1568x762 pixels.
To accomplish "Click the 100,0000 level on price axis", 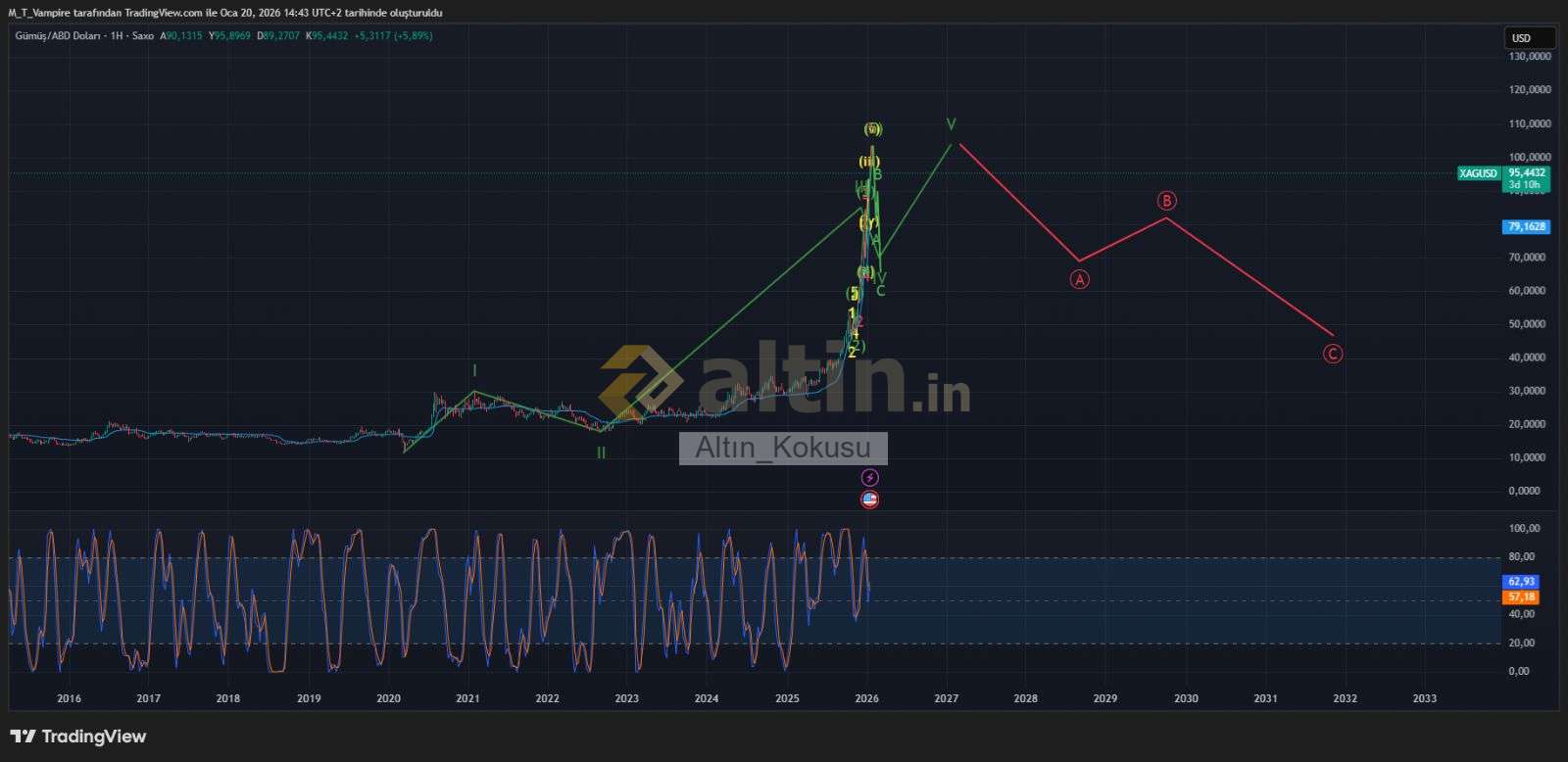I will click(x=1529, y=157).
